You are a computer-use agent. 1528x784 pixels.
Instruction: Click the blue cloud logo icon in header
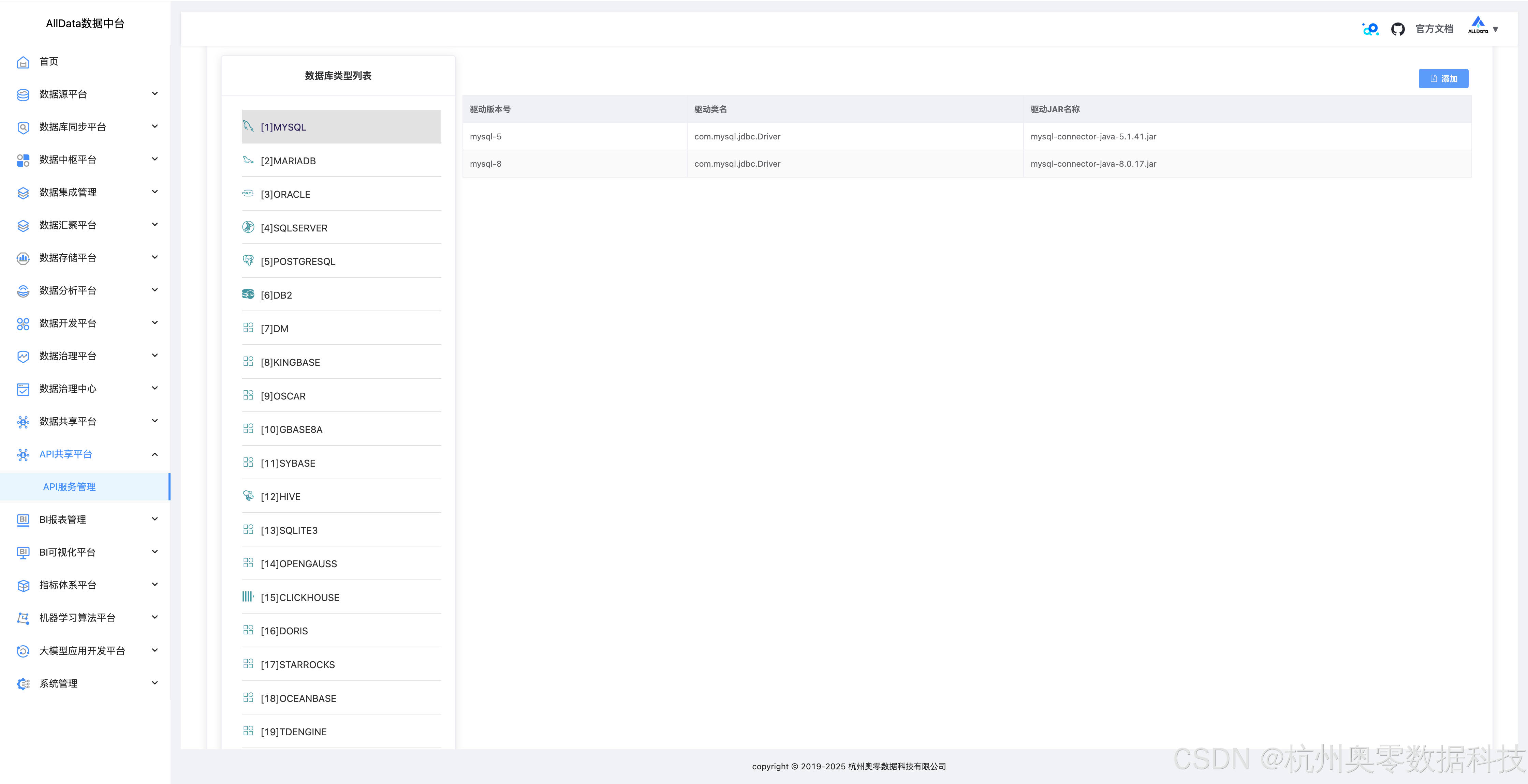(1370, 29)
